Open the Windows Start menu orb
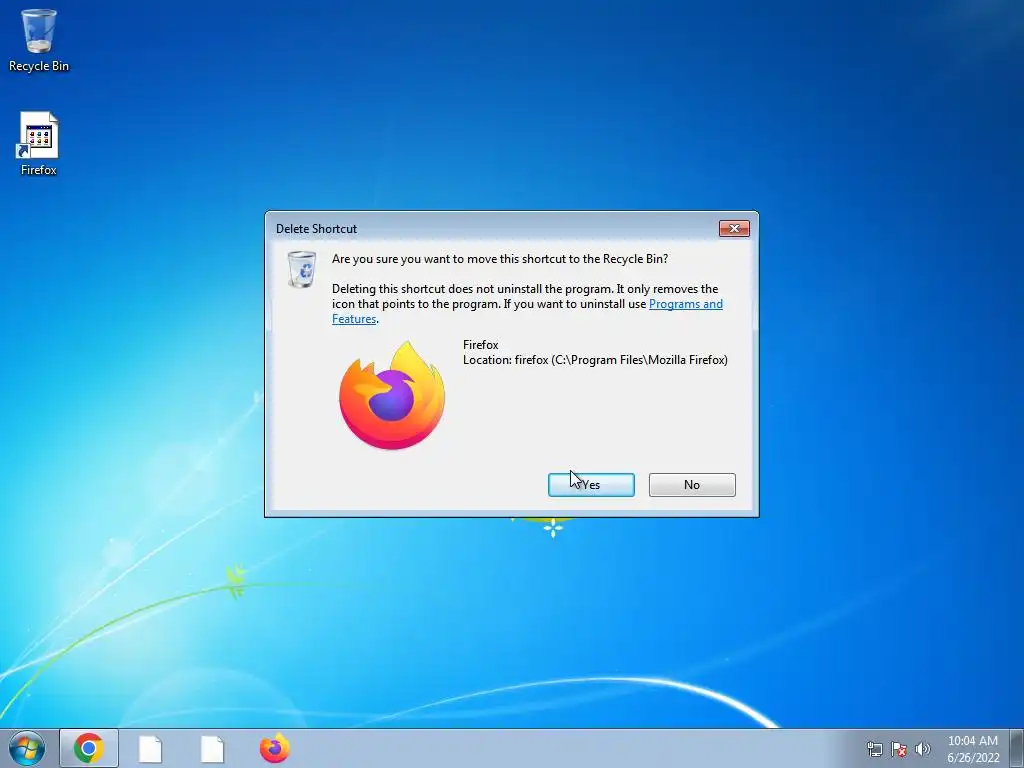Viewport: 1024px width, 768px height. click(27, 748)
